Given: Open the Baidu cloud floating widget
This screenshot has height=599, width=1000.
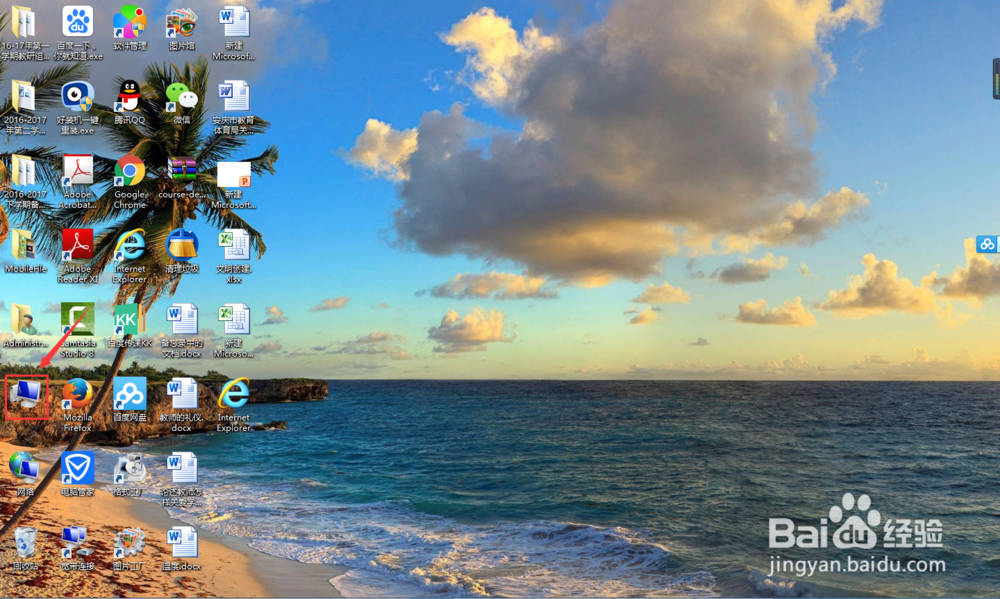Looking at the screenshot, I should [x=987, y=244].
